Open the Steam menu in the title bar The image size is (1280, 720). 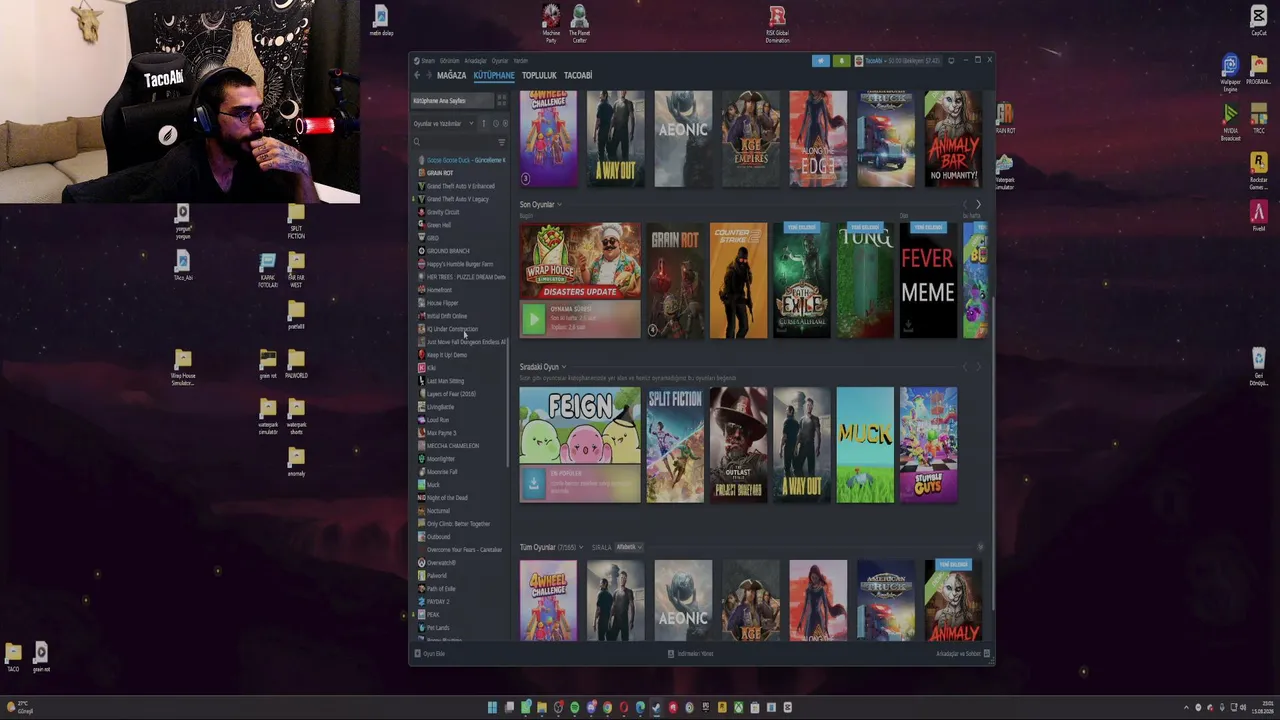(x=426, y=61)
